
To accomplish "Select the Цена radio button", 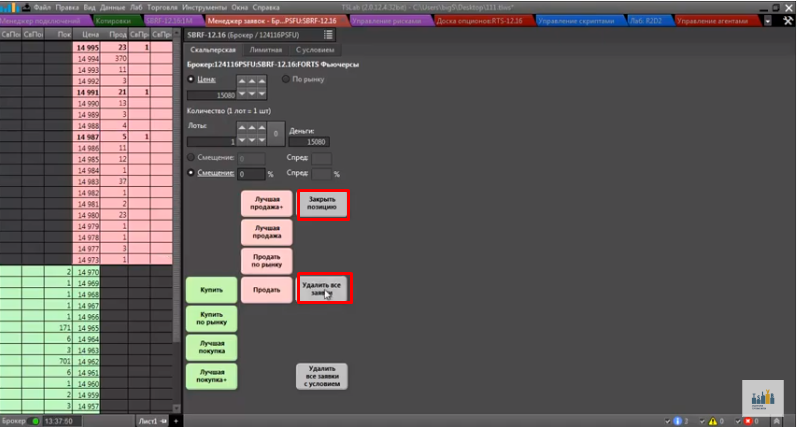I will click(191, 79).
